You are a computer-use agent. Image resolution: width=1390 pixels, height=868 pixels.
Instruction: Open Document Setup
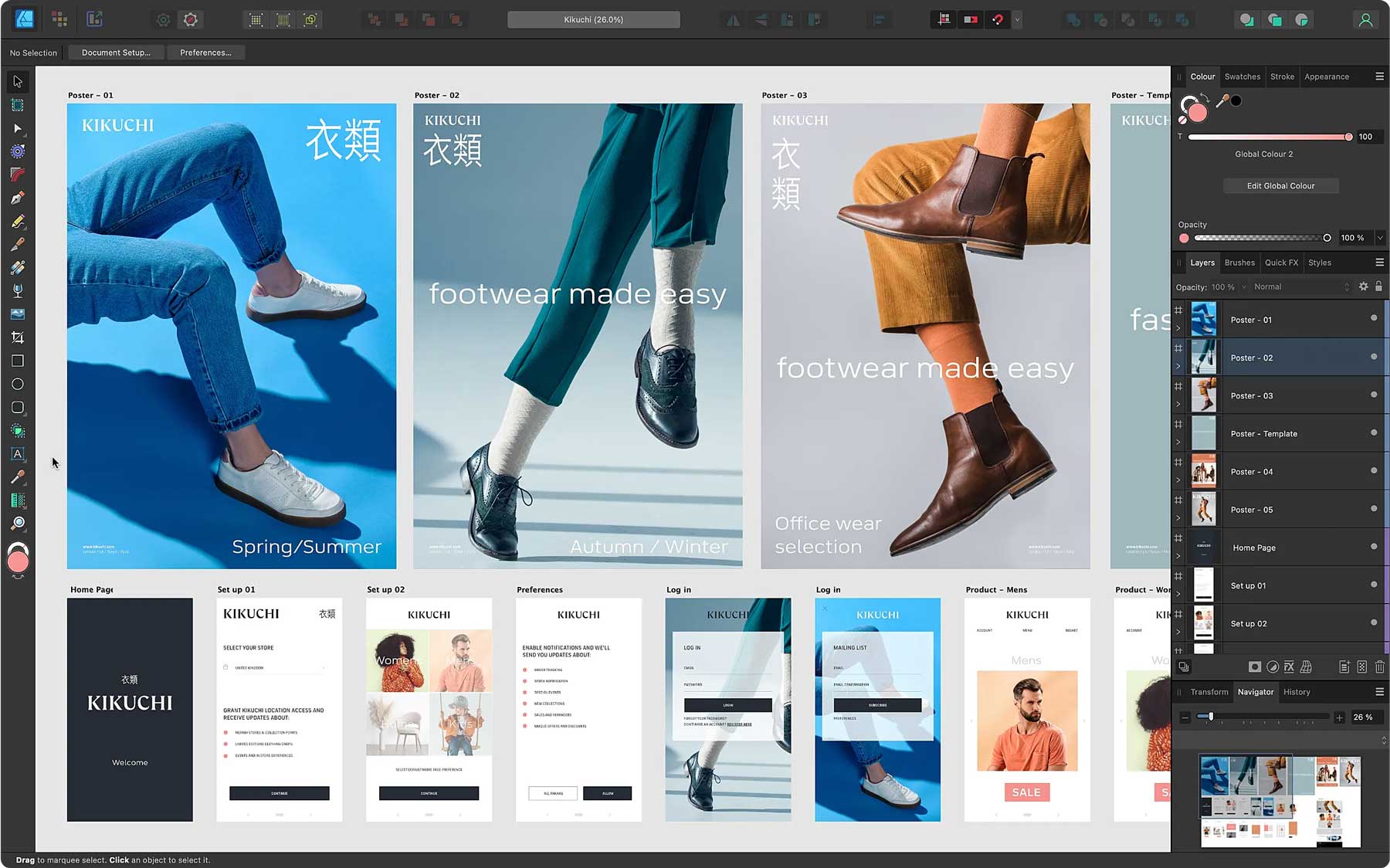(115, 52)
